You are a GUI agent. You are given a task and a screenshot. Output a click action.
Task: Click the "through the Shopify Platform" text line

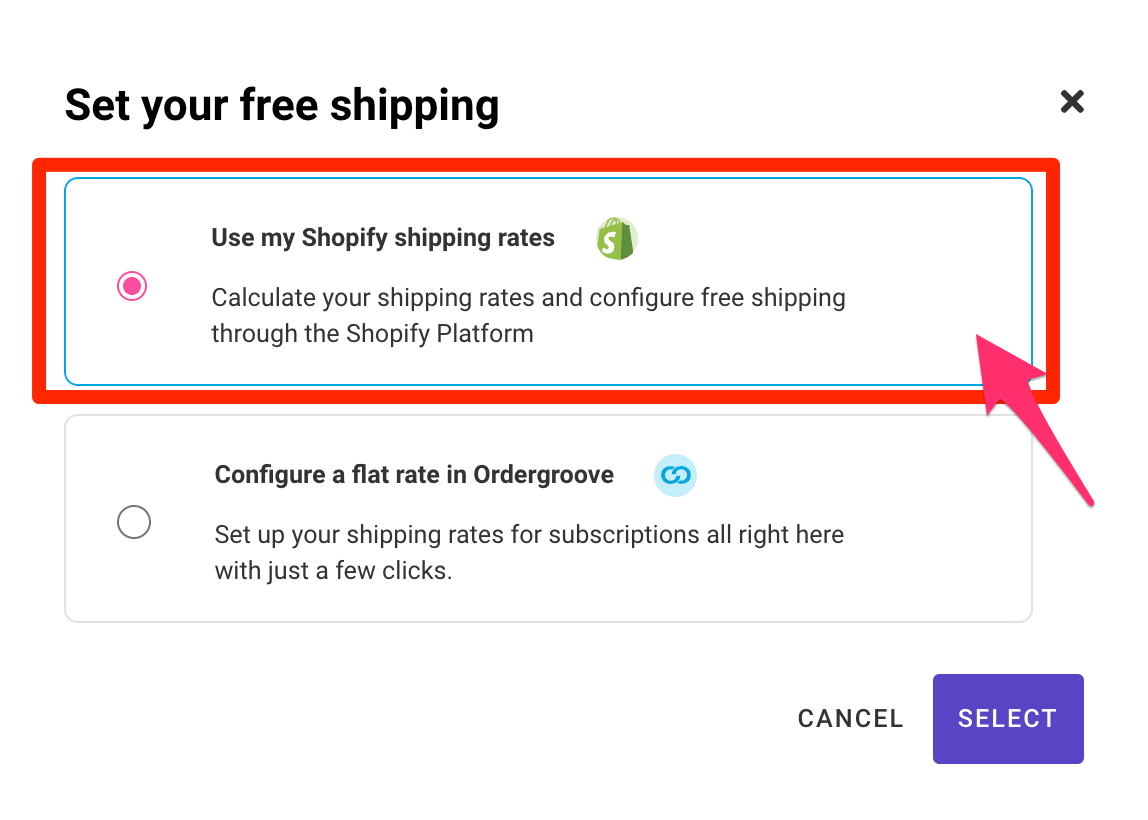click(372, 333)
